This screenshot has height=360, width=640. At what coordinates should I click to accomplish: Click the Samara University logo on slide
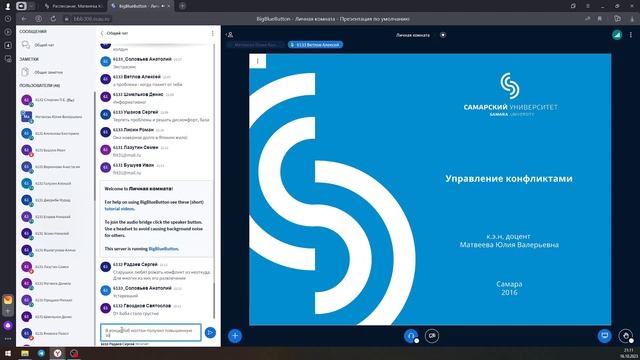[510, 95]
